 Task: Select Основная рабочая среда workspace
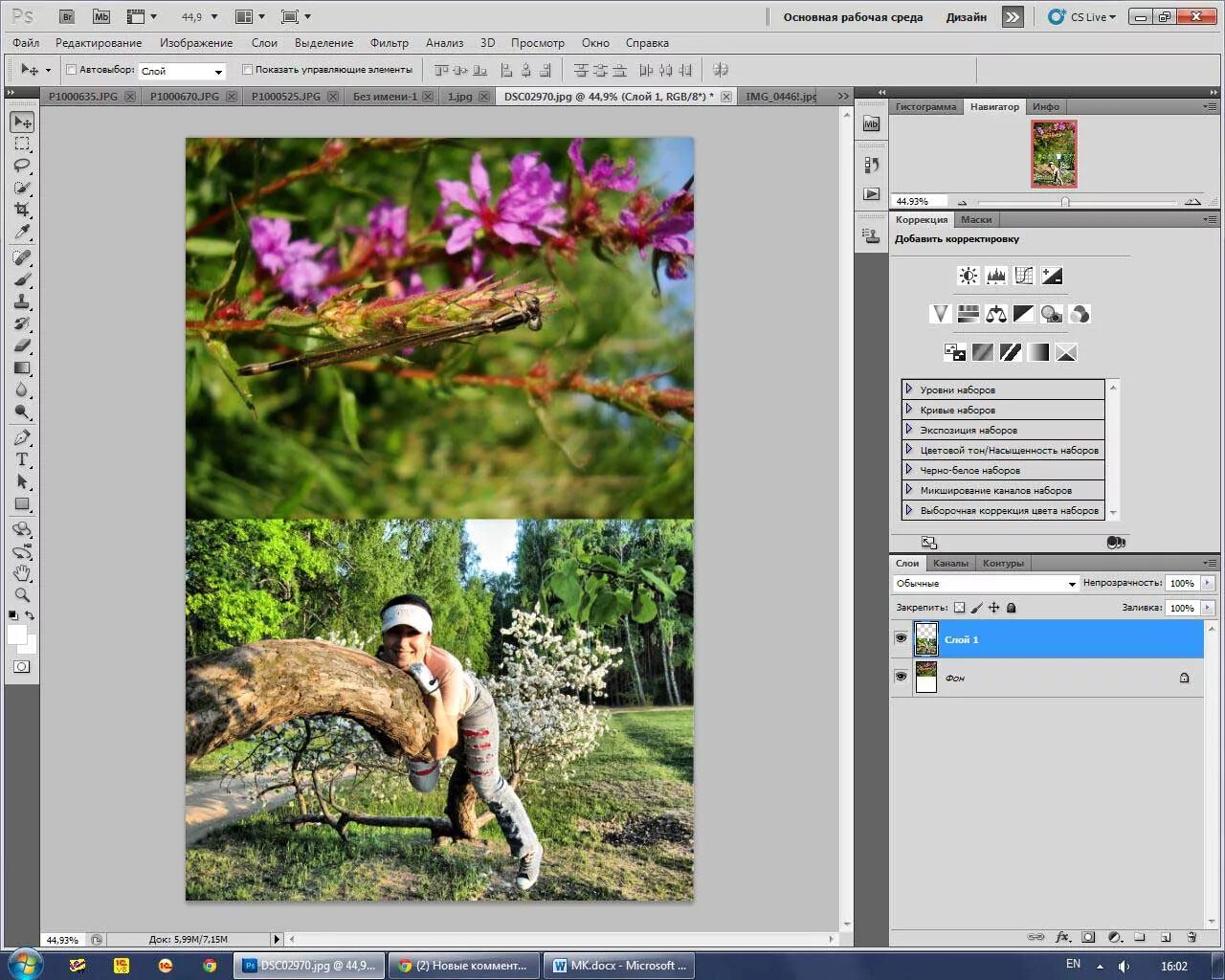(853, 17)
